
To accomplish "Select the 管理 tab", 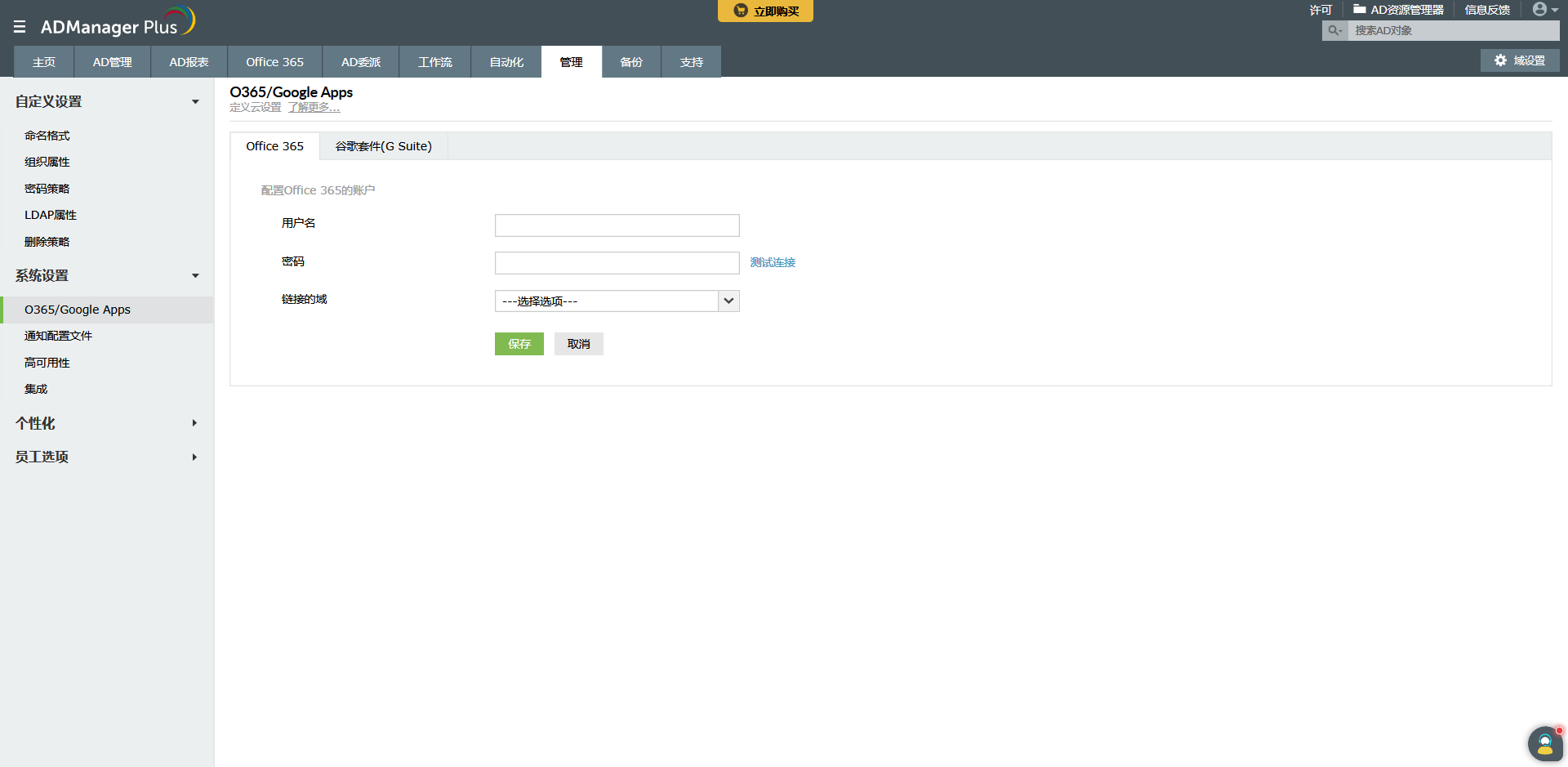I will point(572,62).
